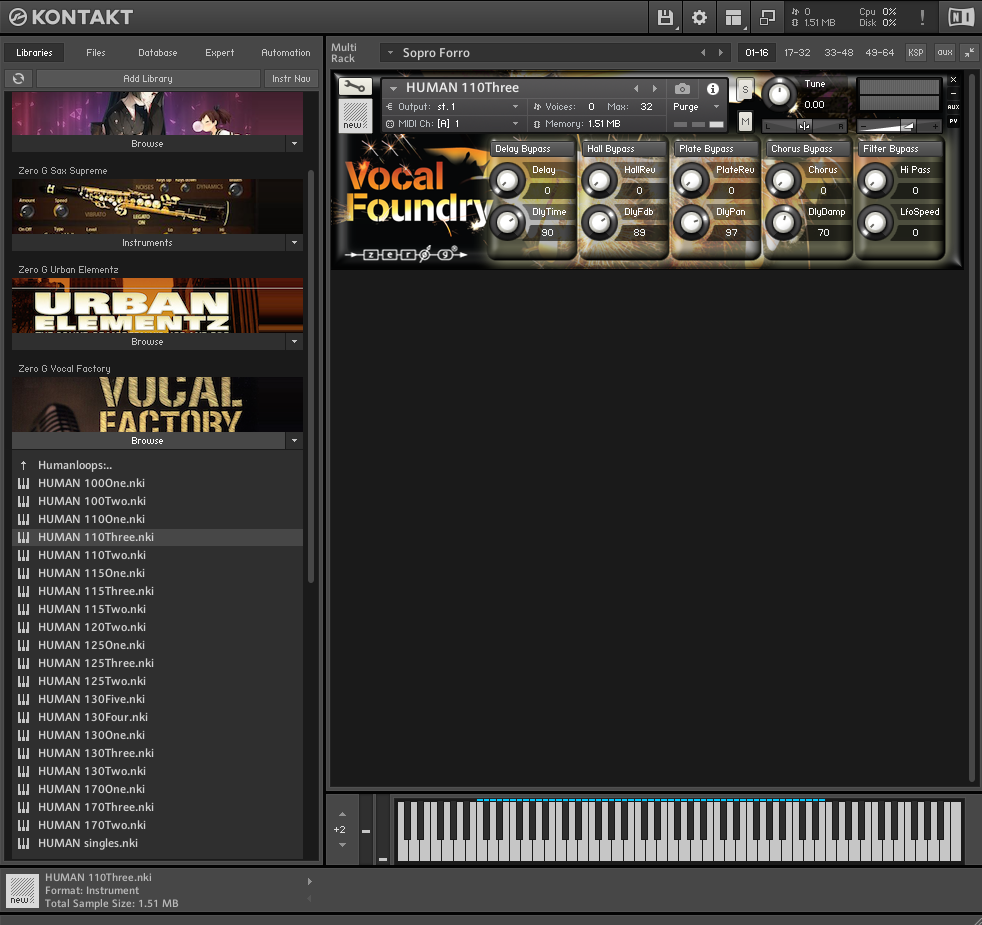Screen dimensions: 982x925
Task: Click Browse under Zero G Urban Elementz
Action: 148,341
